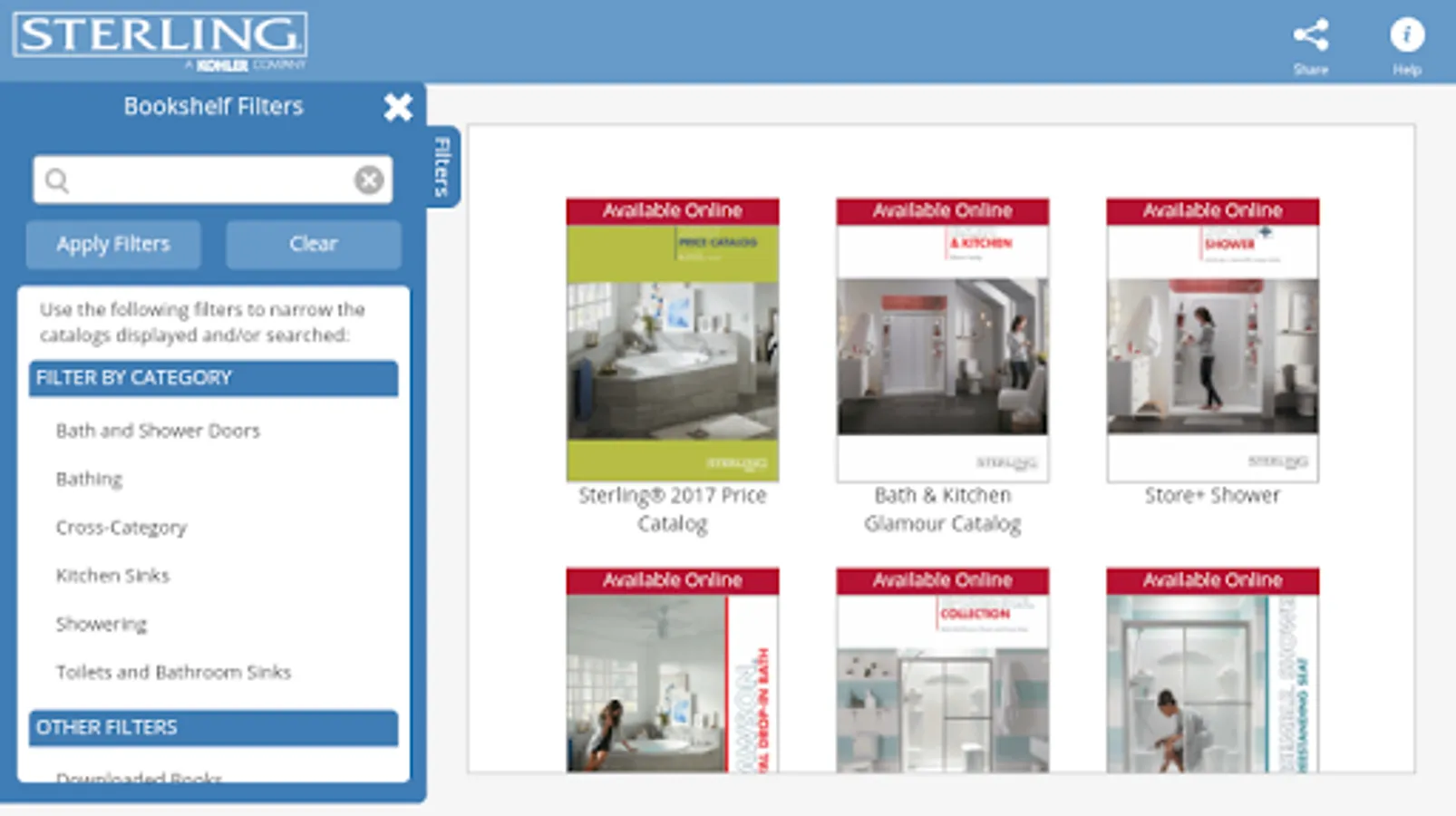Screen dimensions: 1456x816
Task: Filter by Showering category
Action: 102,624
